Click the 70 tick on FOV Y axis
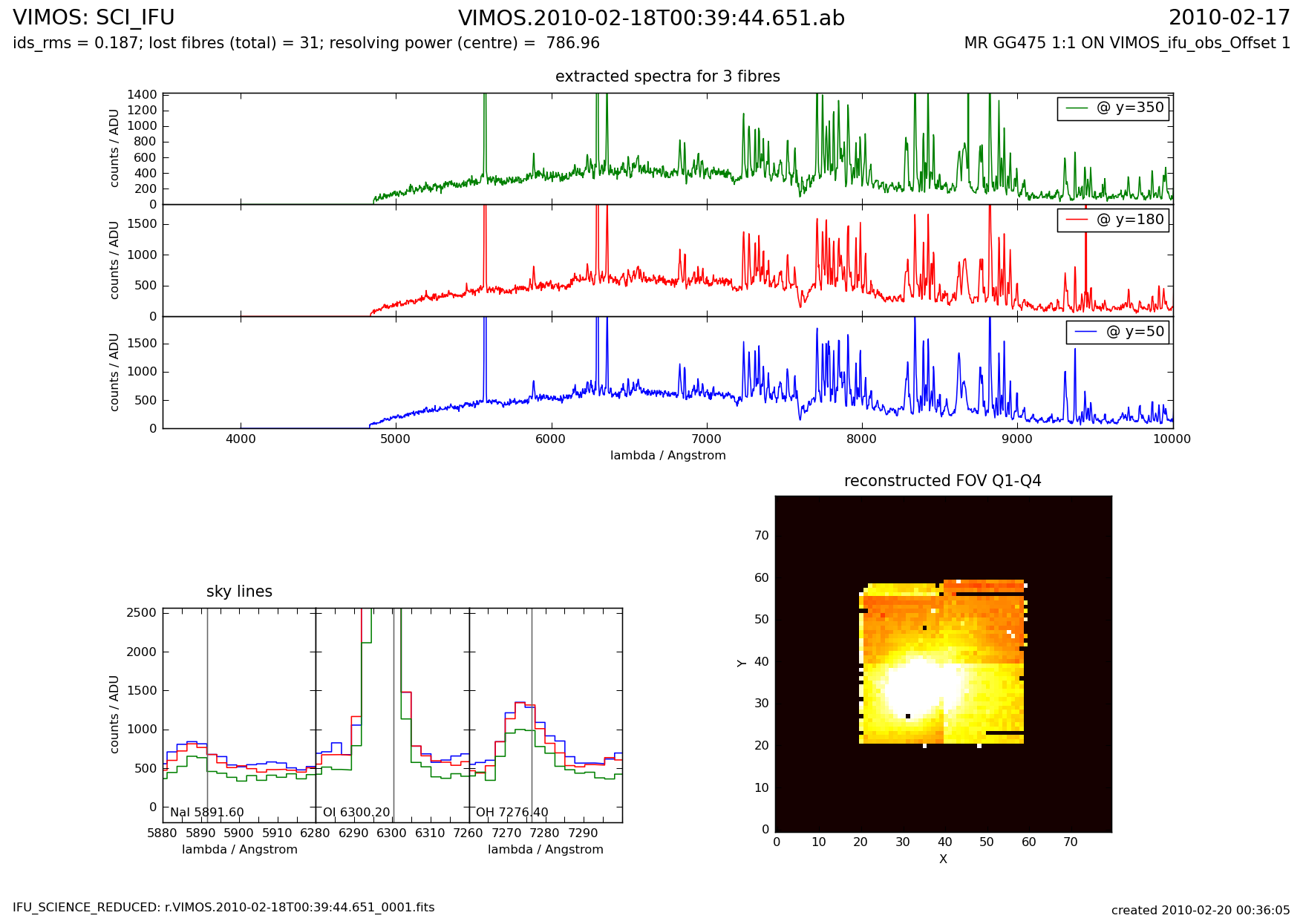The width and height of the screenshot is (1303, 924). coord(762,536)
